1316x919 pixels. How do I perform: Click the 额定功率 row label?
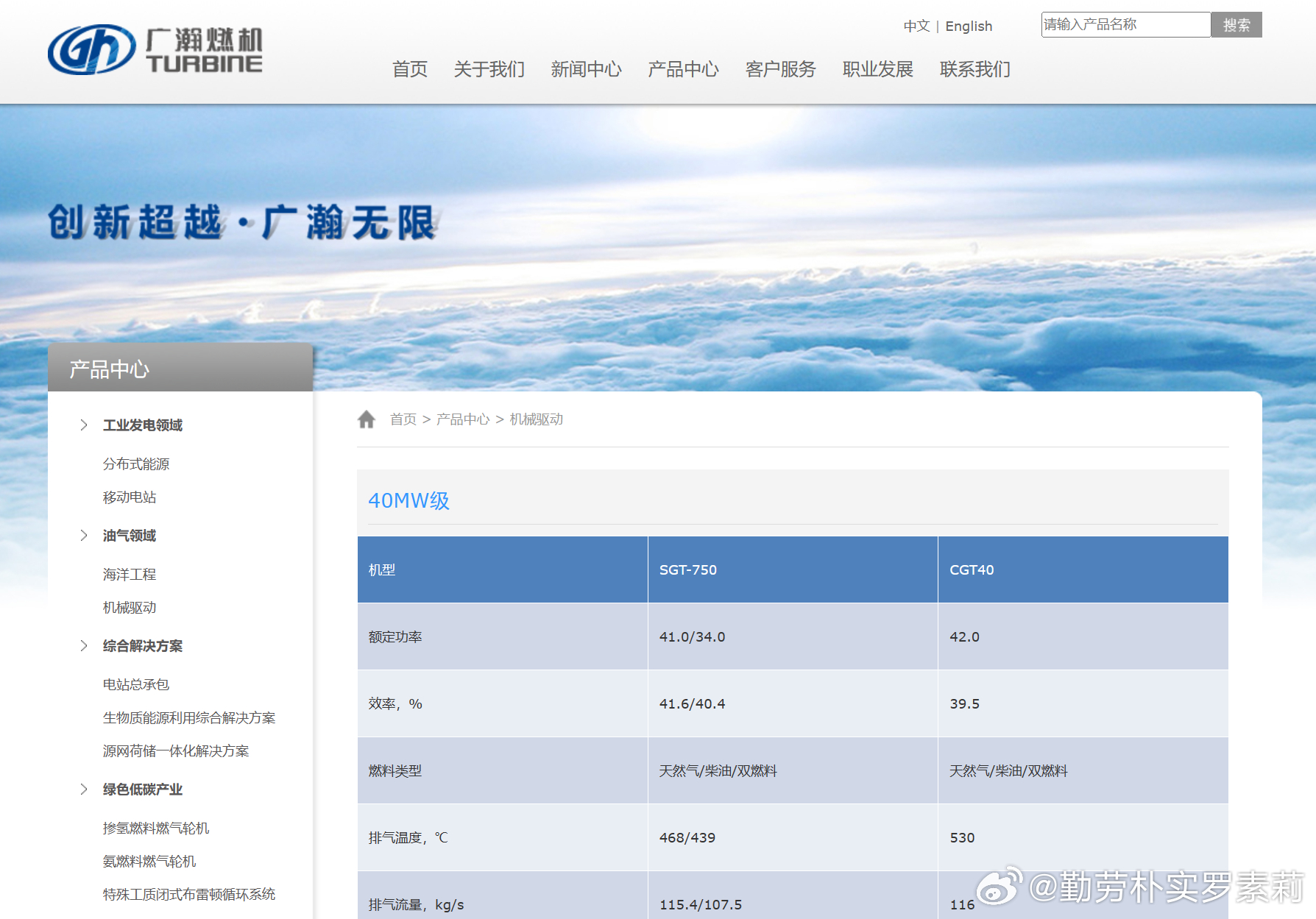[395, 637]
